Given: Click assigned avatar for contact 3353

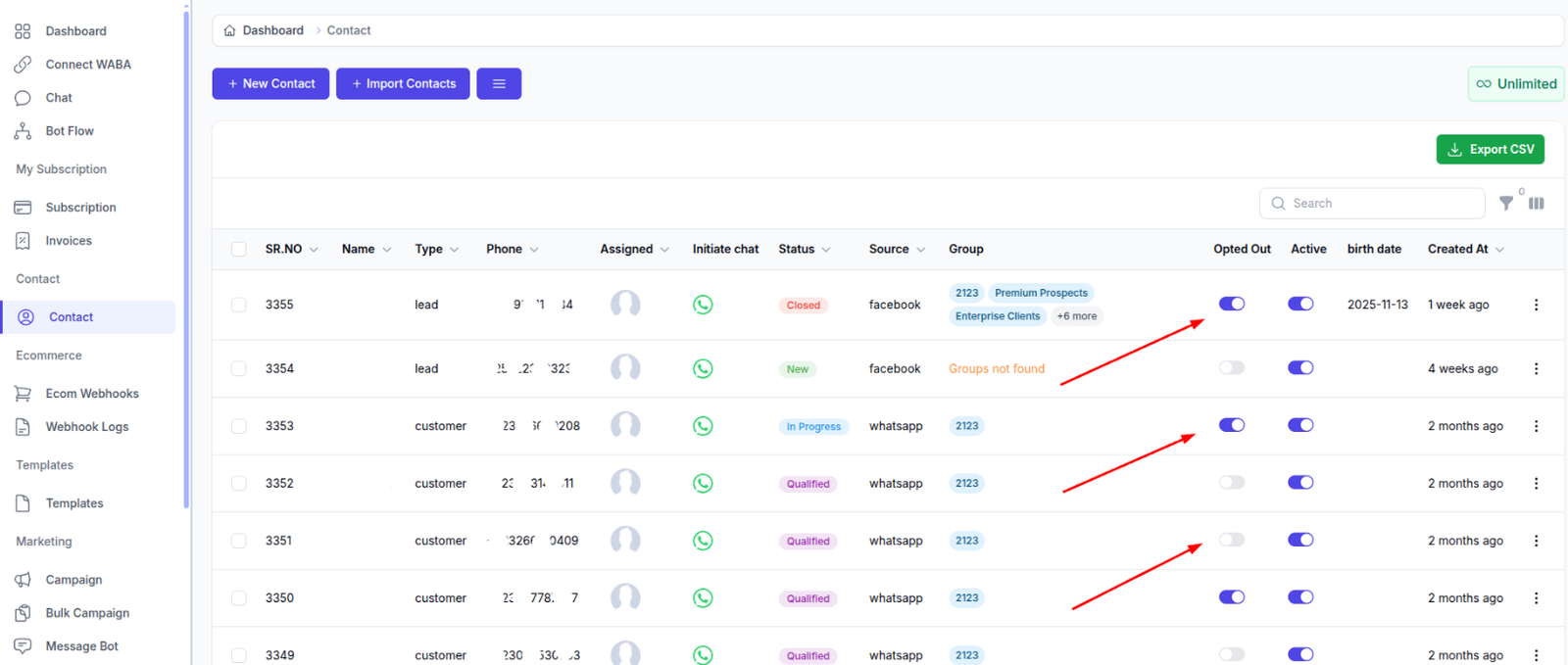Looking at the screenshot, I should click(625, 426).
